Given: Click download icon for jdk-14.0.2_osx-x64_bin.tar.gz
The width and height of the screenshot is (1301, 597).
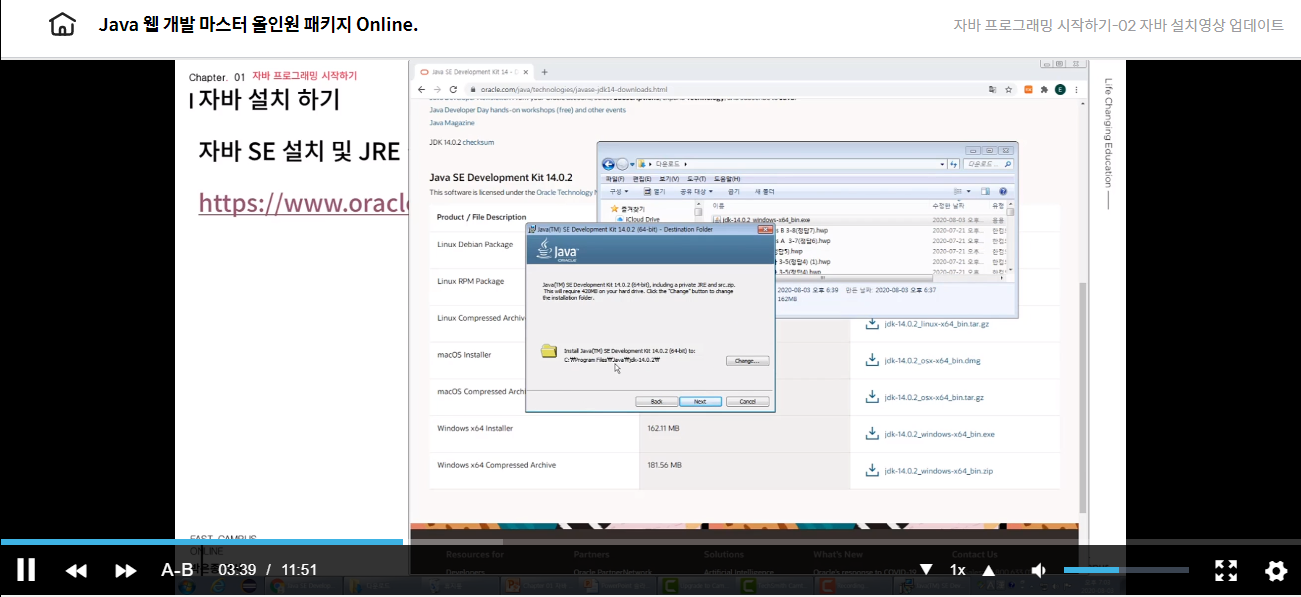Looking at the screenshot, I should (871, 397).
